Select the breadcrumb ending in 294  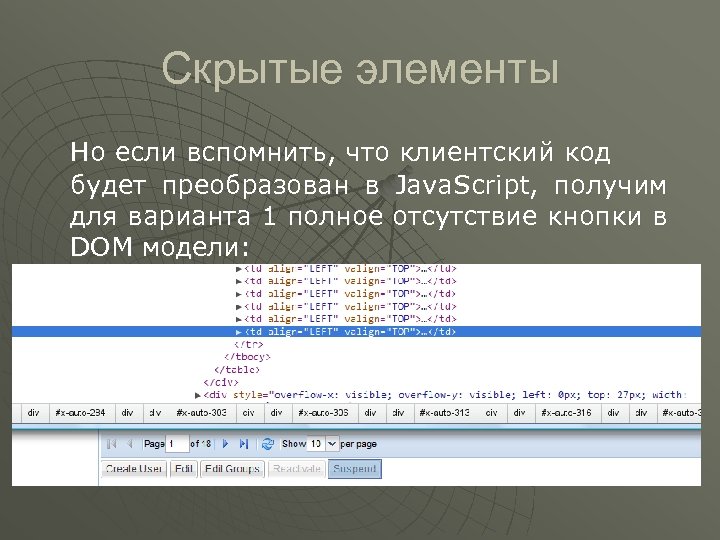coord(80,413)
